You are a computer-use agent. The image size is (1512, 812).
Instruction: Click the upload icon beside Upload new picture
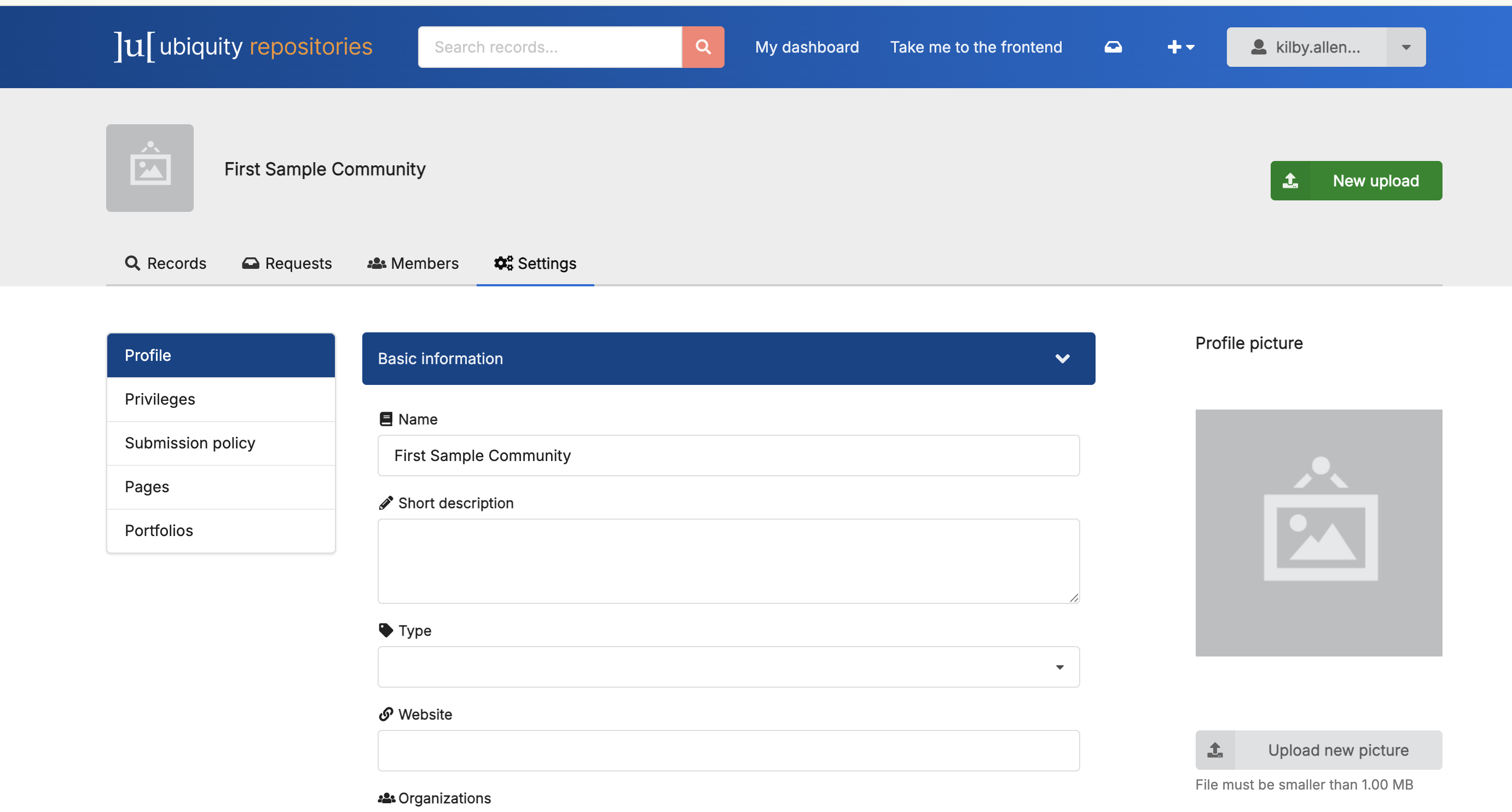tap(1215, 750)
